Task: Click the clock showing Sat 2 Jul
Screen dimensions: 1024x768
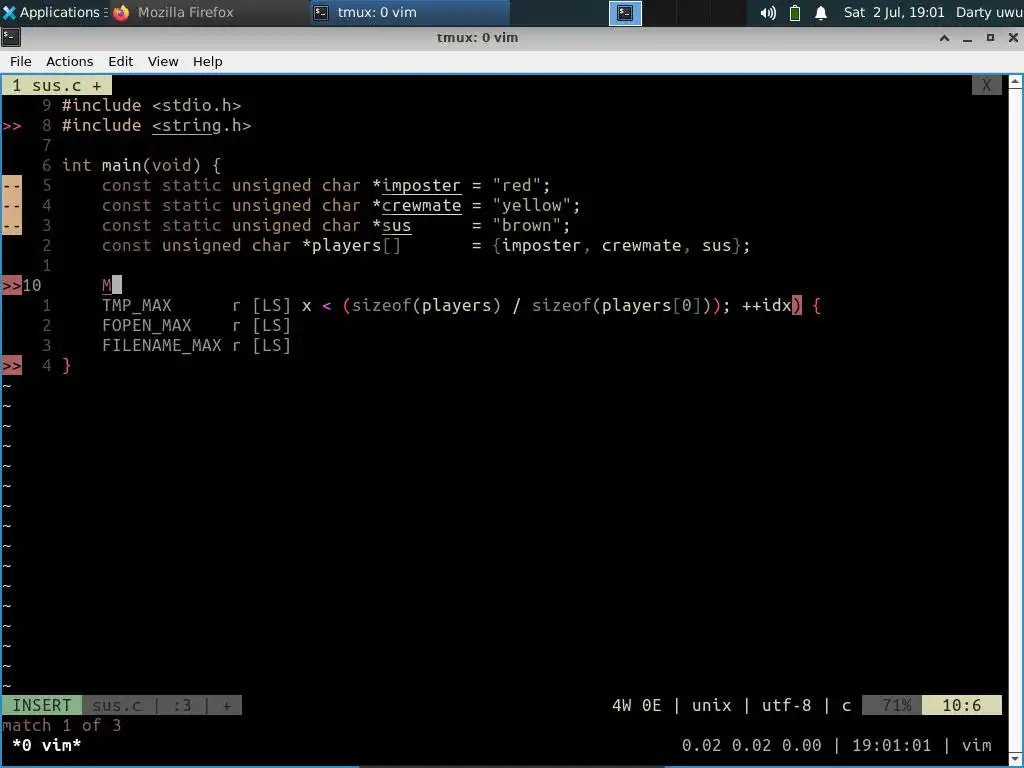Action: click(893, 12)
